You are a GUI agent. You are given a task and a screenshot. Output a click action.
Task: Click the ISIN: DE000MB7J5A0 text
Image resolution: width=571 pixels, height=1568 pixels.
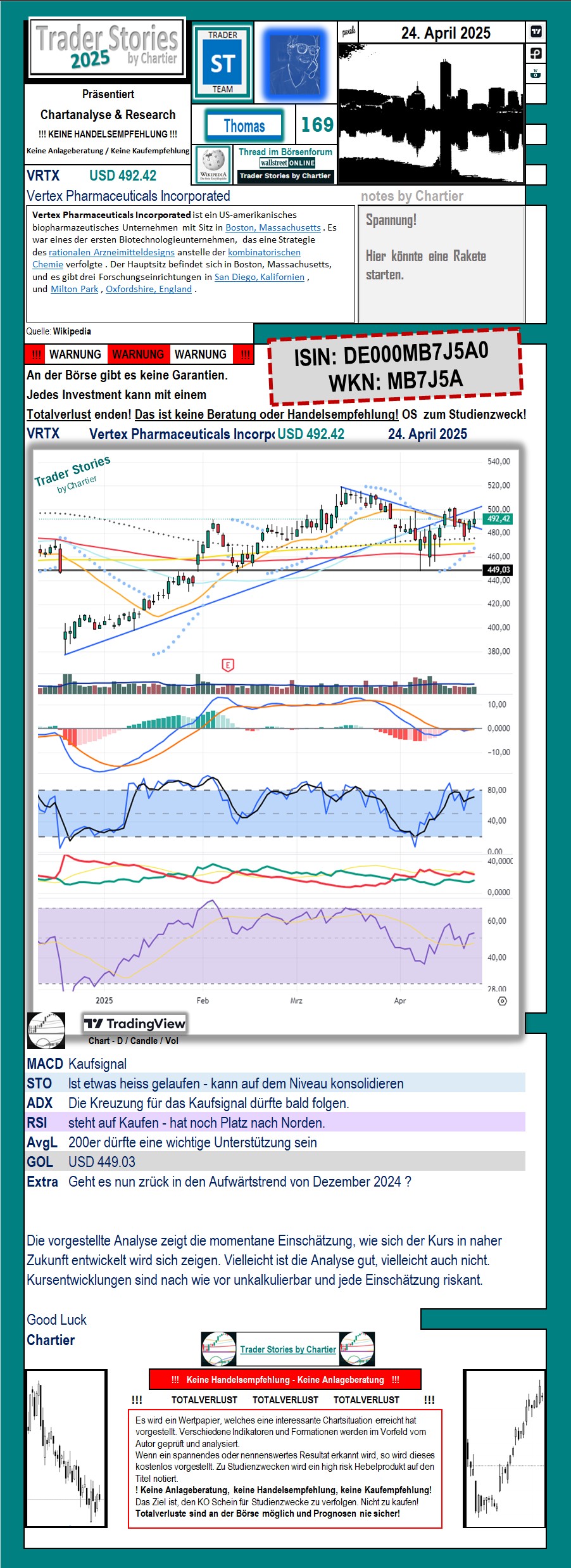pyautogui.click(x=391, y=354)
